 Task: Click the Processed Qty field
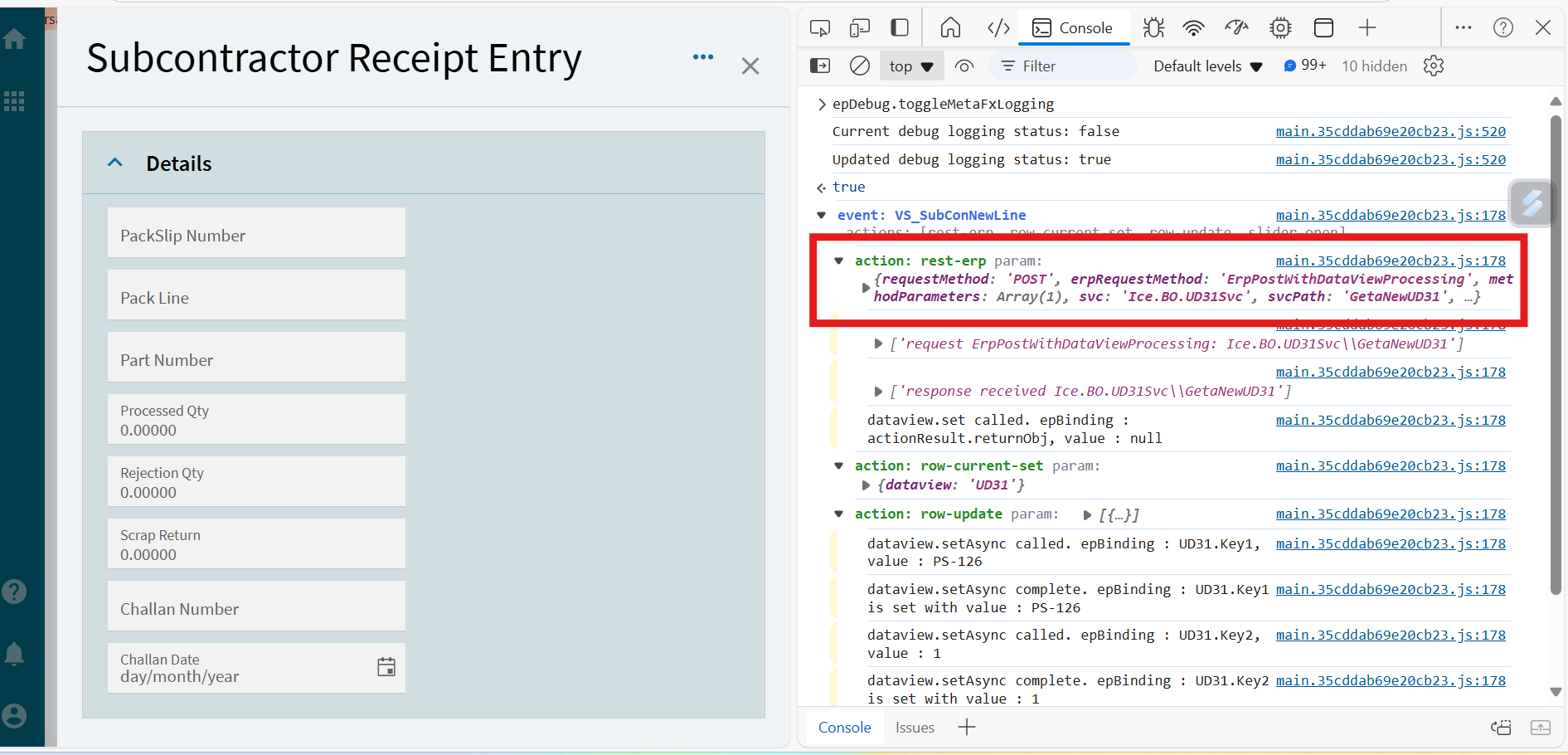256,419
